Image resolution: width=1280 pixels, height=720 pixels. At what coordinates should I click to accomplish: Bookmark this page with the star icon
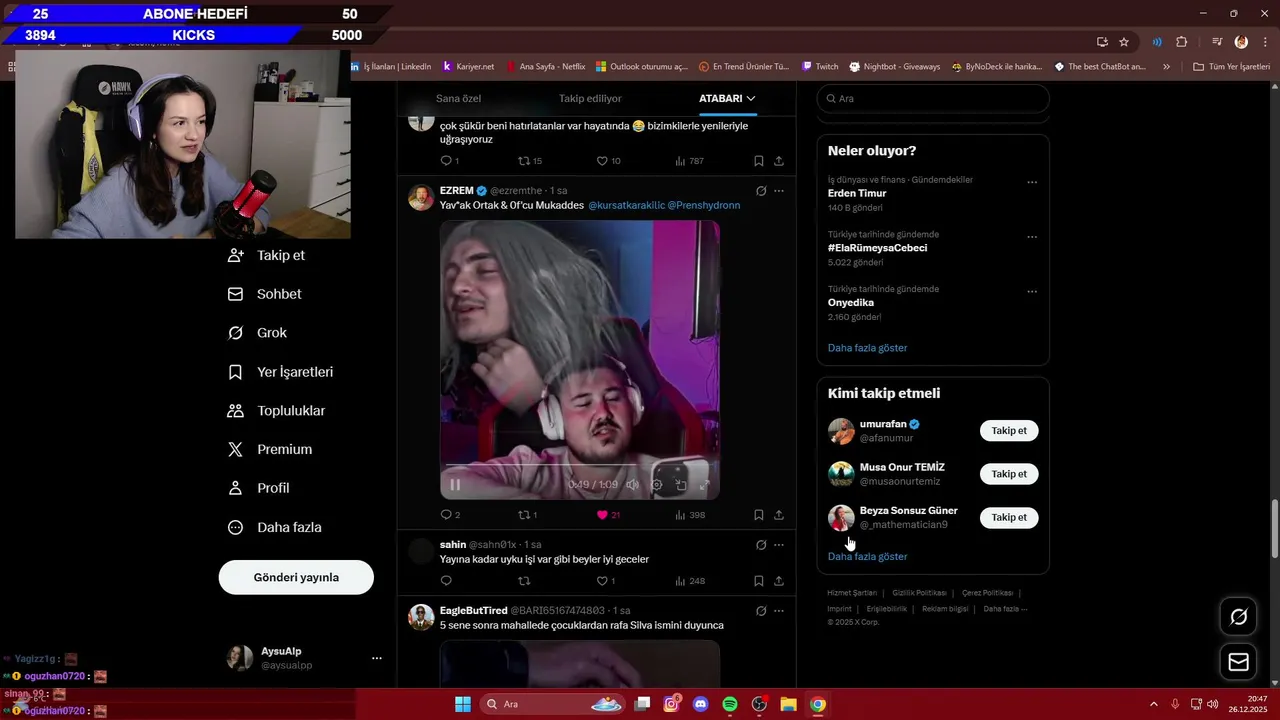(x=1124, y=42)
